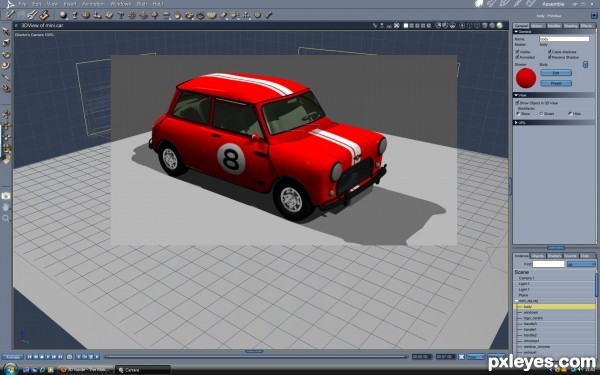The image size is (600, 375).
Task: Click the stamp-like icon in top toolbar
Action: 44,15
